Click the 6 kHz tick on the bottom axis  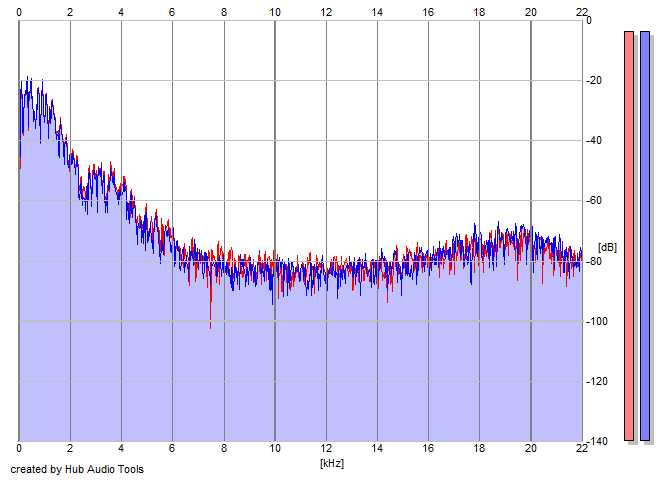[x=172, y=450]
